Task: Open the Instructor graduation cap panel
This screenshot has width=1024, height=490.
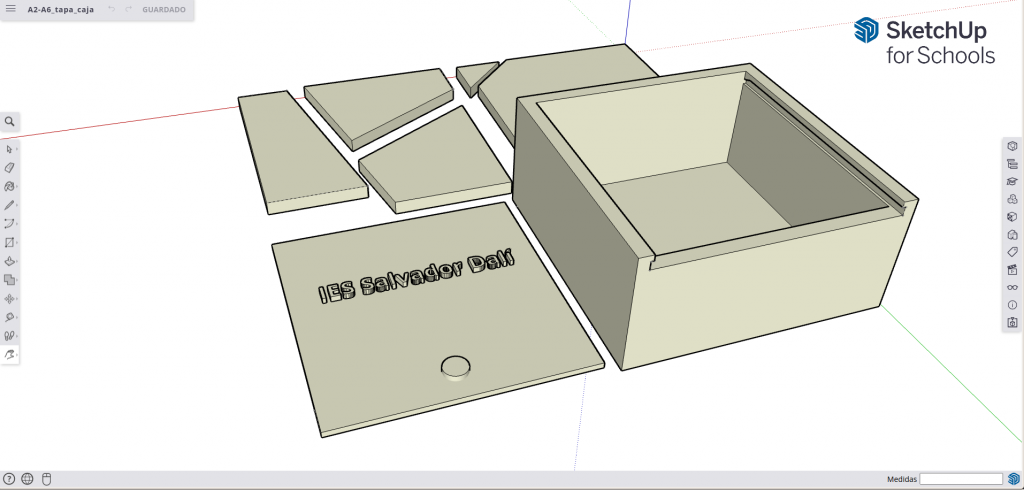Action: point(1012,181)
